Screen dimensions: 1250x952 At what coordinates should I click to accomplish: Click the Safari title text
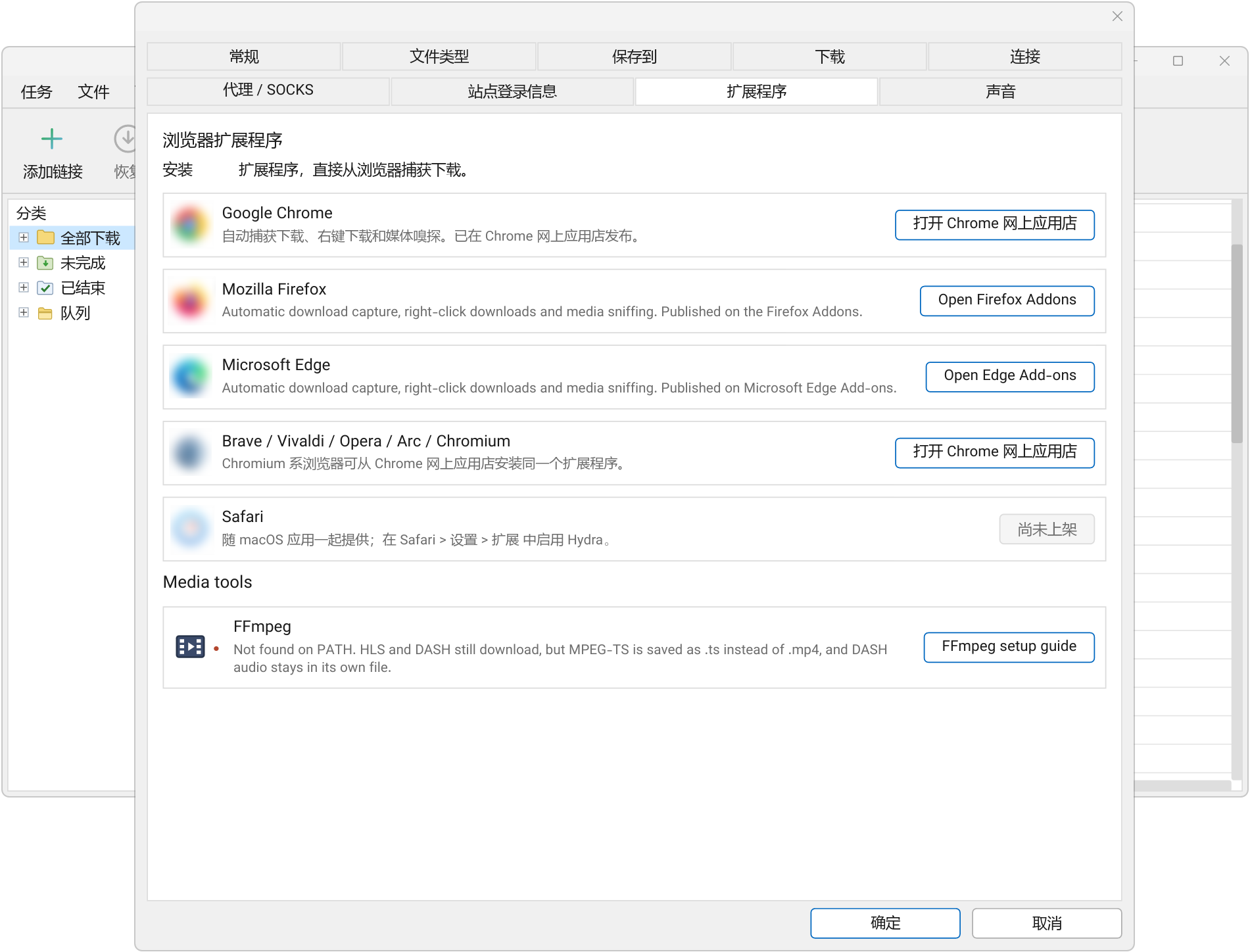242,517
